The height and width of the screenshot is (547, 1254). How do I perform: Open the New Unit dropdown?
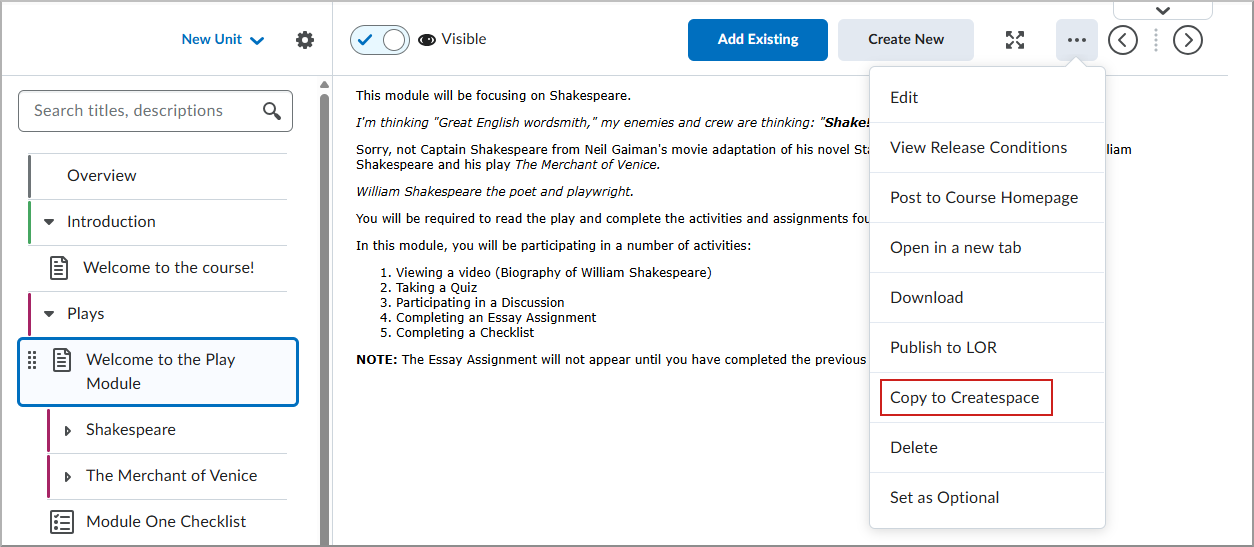click(x=223, y=40)
